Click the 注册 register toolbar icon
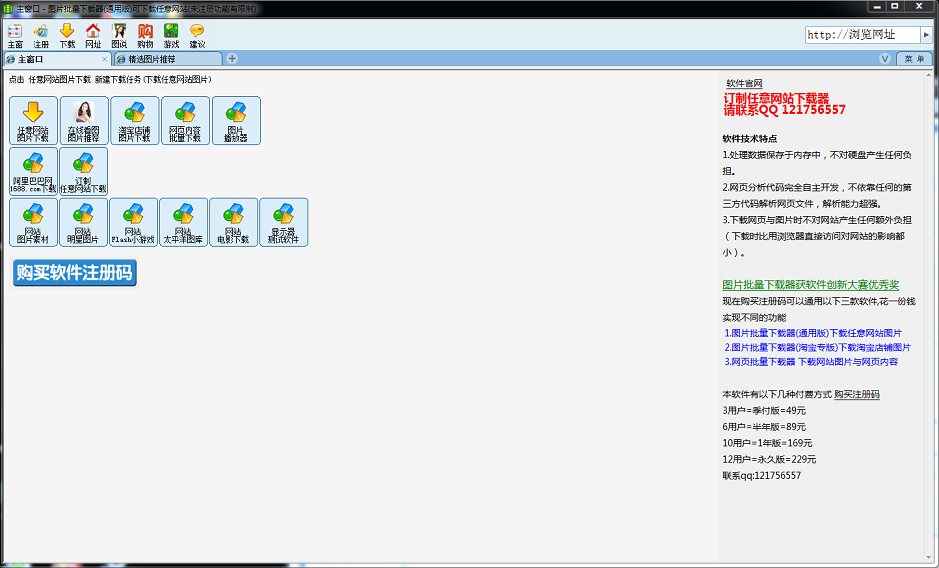The width and height of the screenshot is (939, 568). [41, 36]
